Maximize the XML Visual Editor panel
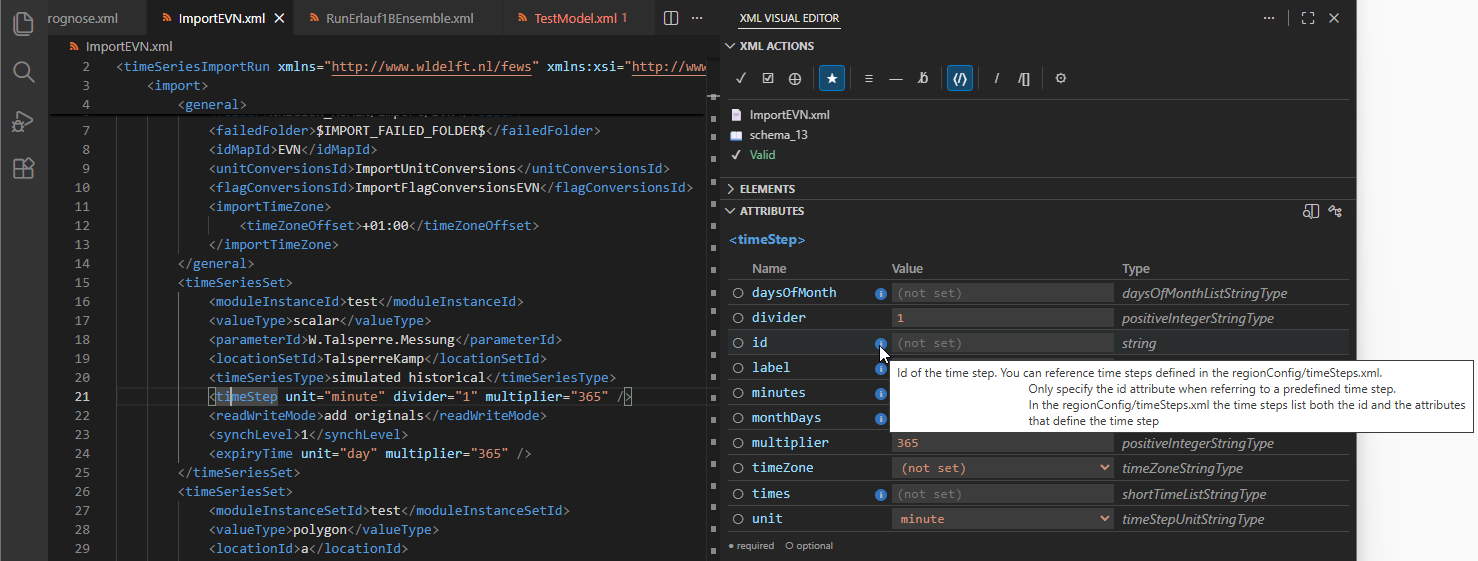The image size is (1478, 561). coord(1308,18)
